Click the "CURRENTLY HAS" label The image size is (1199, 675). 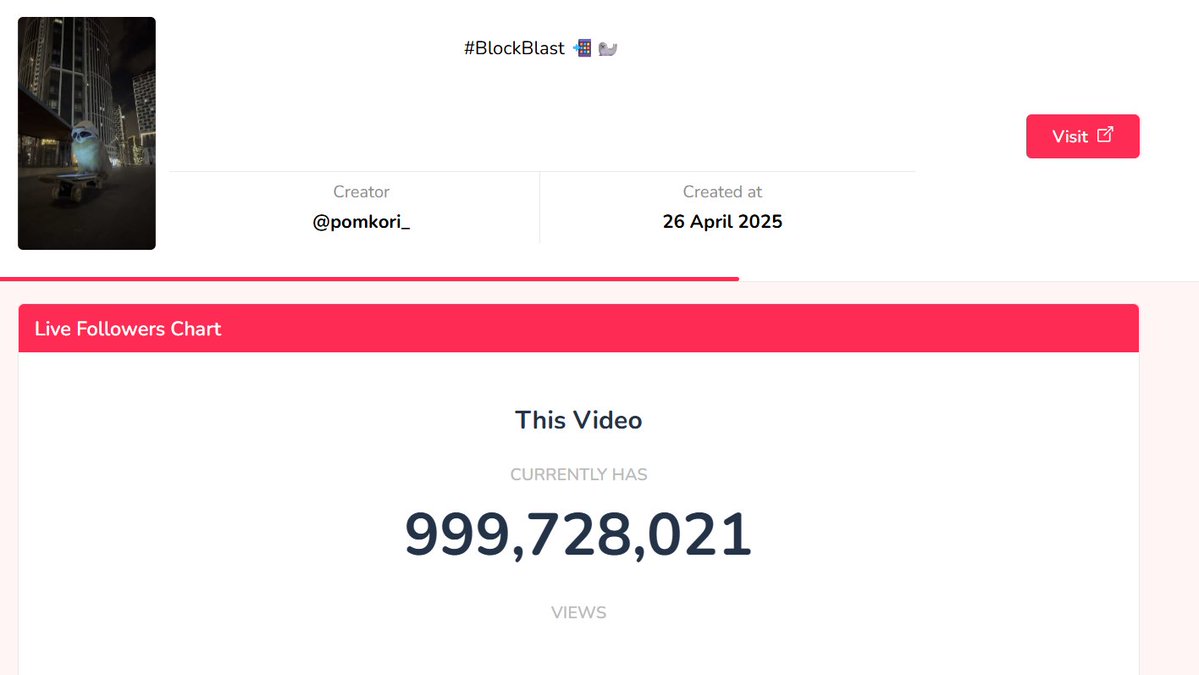point(578,475)
